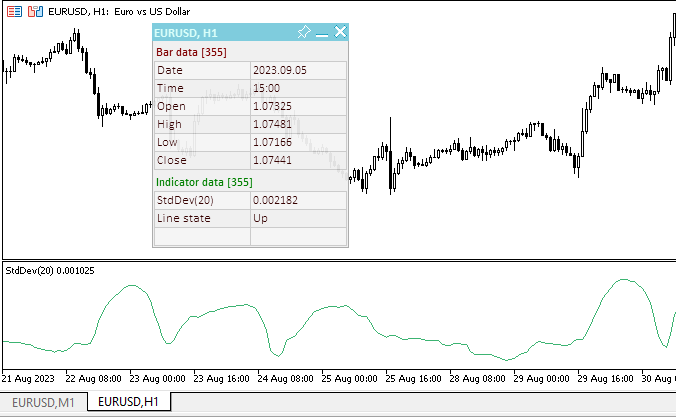Pin the EURUSD, H1 info panel

pyautogui.click(x=304, y=32)
